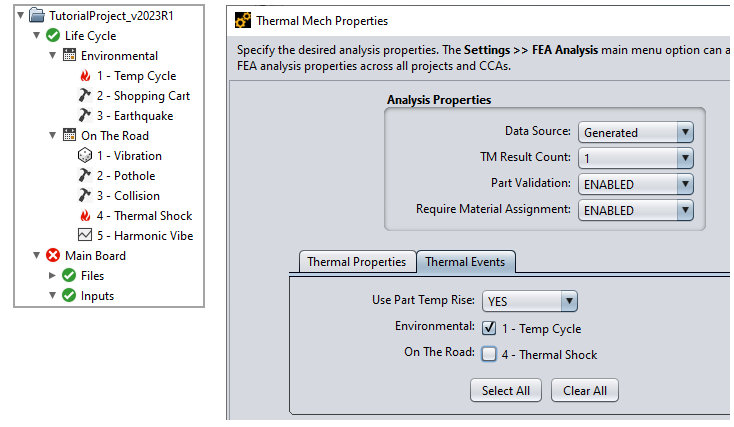734x427 pixels.
Task: Select the Thermal Events tab
Action: (465, 262)
